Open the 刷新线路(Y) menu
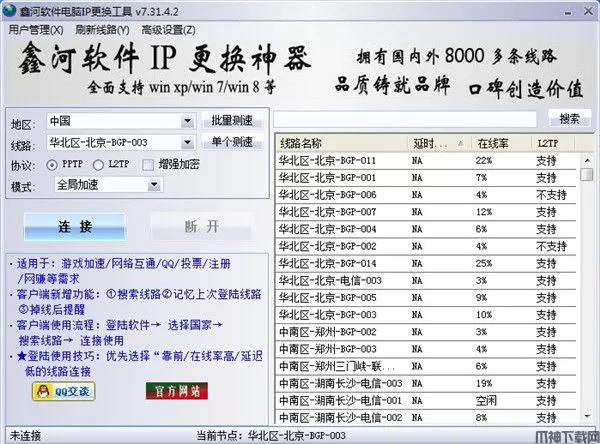The width and height of the screenshot is (600, 444). tap(102, 30)
